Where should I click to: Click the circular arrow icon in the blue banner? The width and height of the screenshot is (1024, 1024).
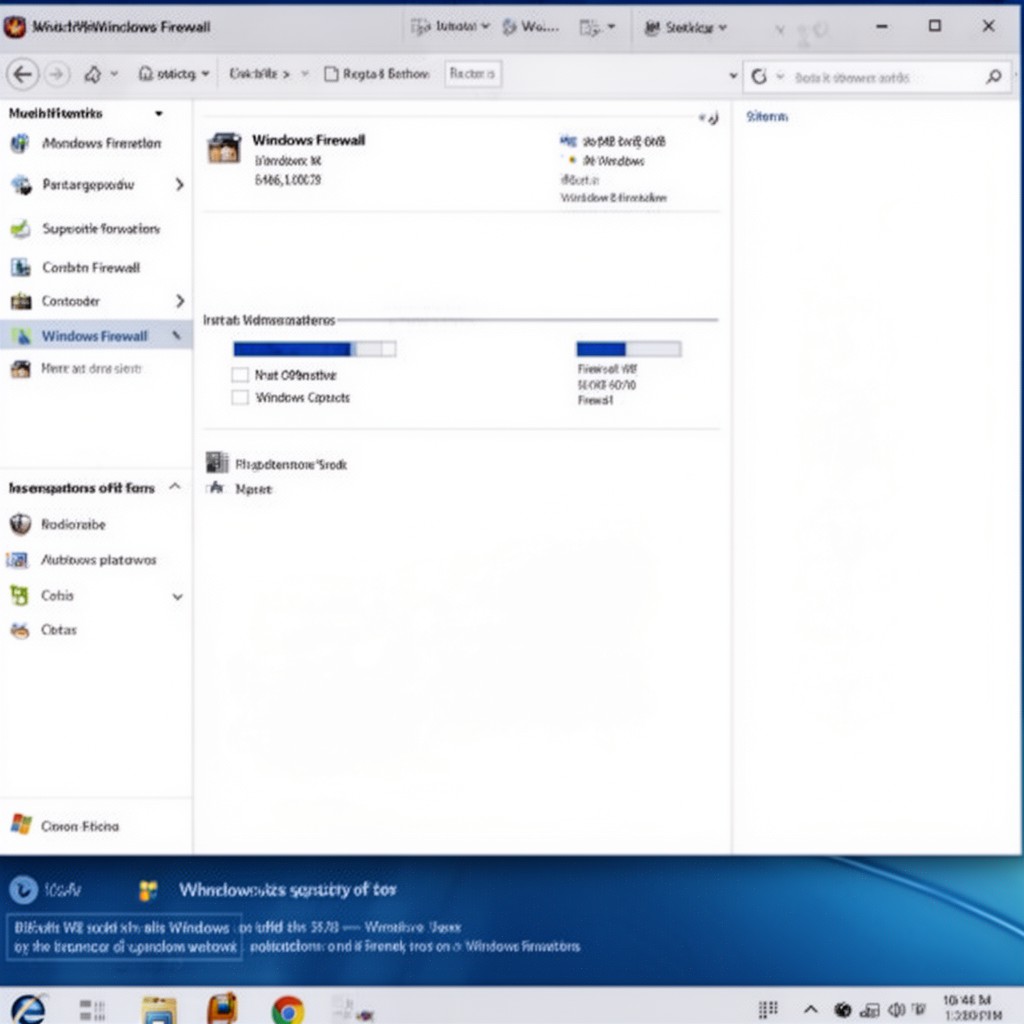pos(23,889)
